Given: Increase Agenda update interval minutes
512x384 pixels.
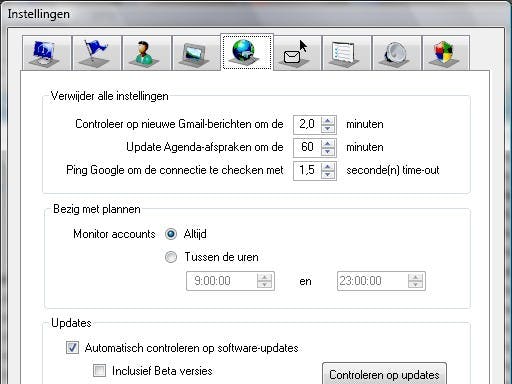Looking at the screenshot, I should [x=328, y=144].
